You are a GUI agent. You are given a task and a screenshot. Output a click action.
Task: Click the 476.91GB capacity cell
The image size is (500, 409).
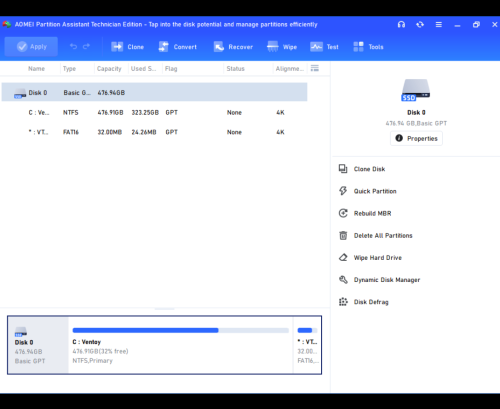click(x=110, y=112)
